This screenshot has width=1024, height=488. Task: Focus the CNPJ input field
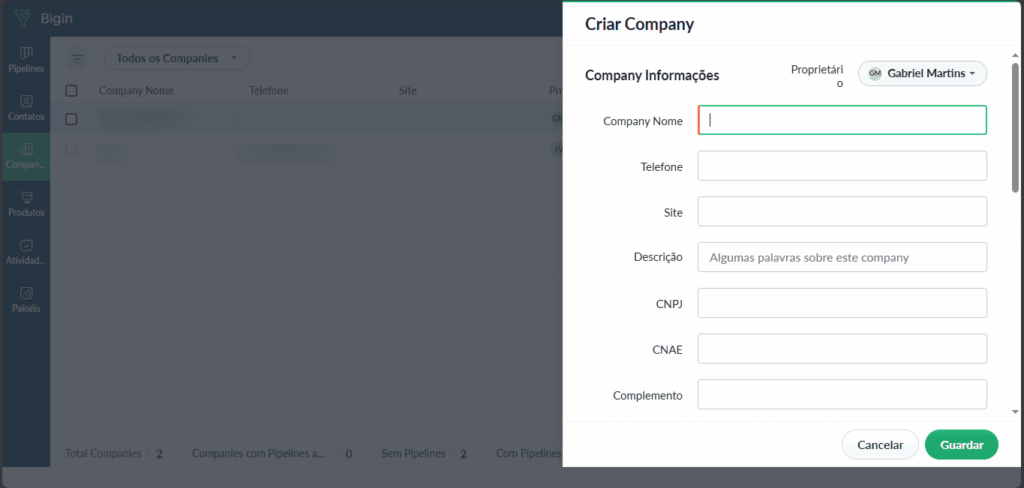point(842,303)
